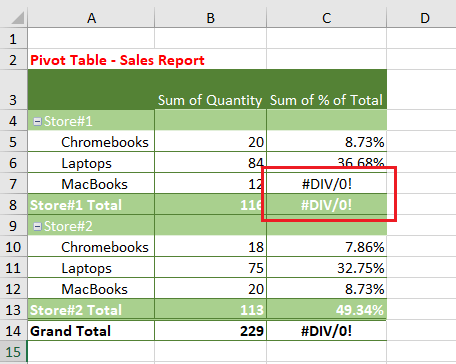Select column C header

pyautogui.click(x=327, y=18)
